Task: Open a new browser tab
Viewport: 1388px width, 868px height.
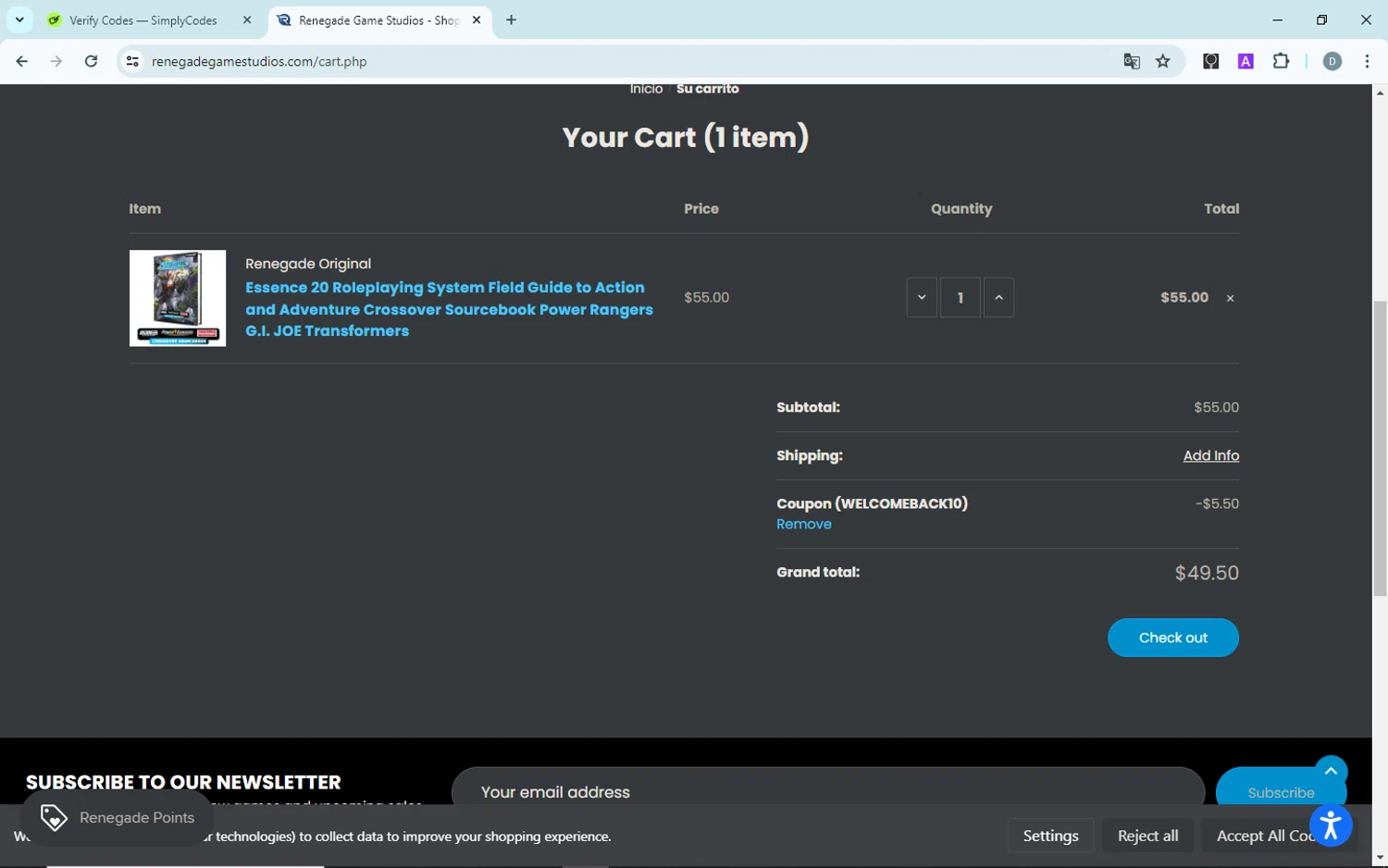Action: tap(511, 19)
